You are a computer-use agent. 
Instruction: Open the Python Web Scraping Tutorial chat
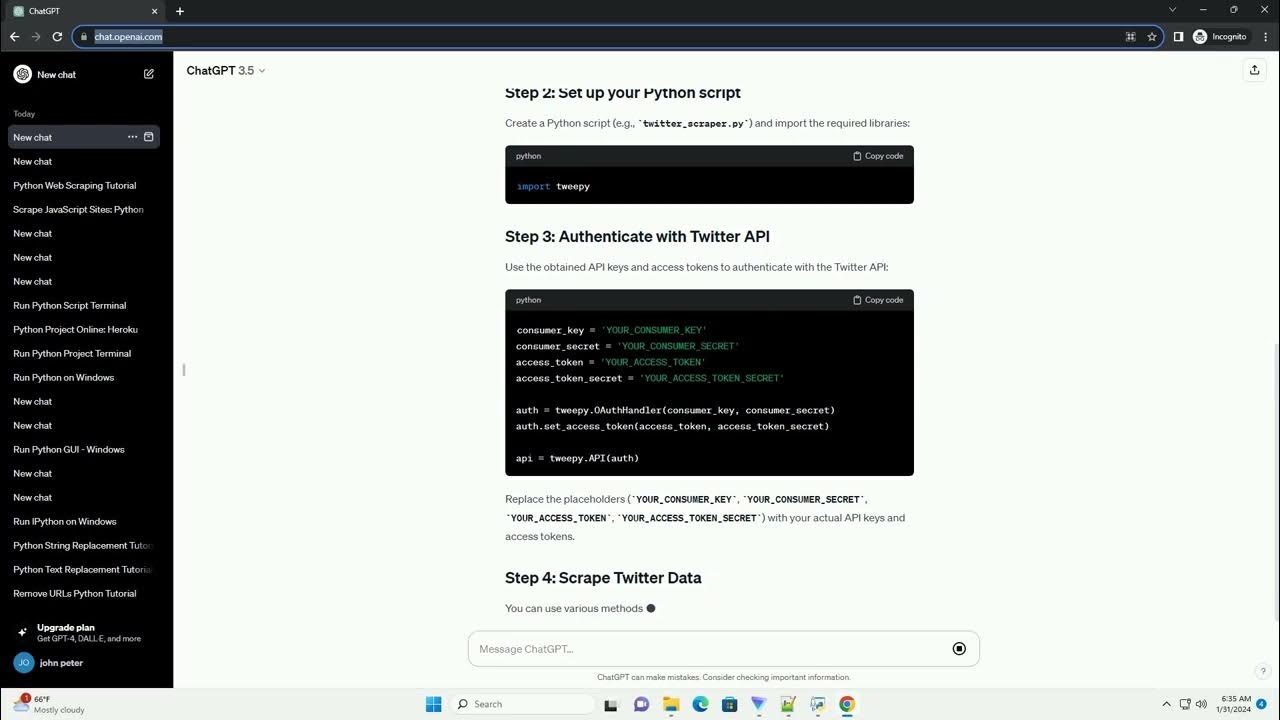84,185
